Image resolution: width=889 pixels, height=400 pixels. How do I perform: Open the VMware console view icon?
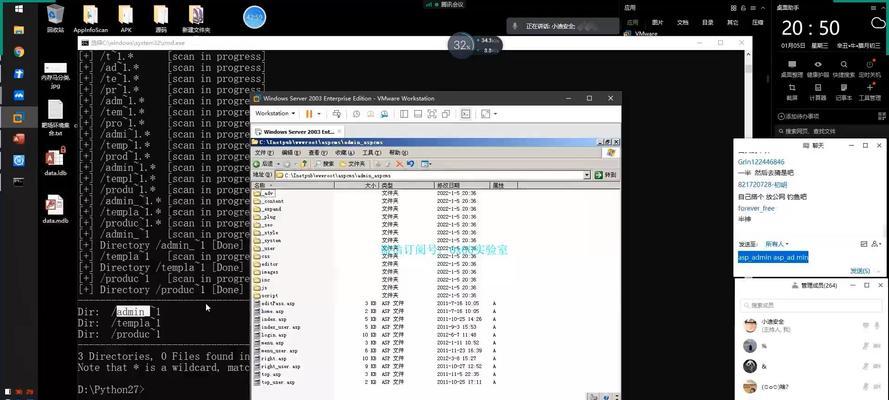(465, 114)
